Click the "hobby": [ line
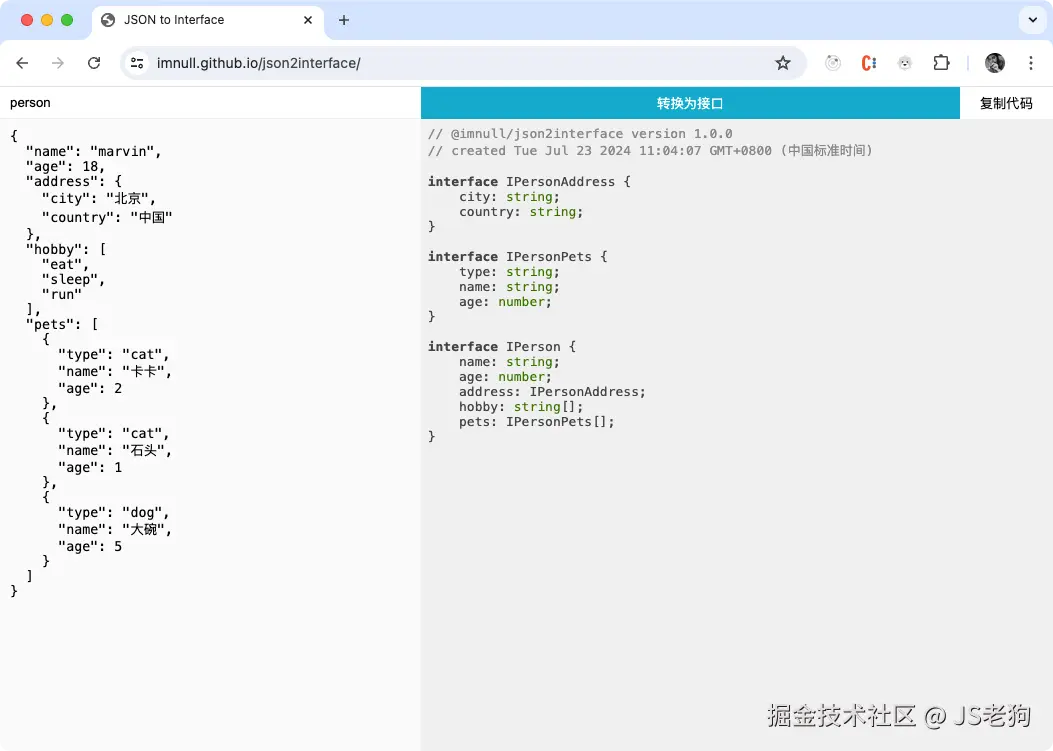The width and height of the screenshot is (1053, 751). (66, 249)
